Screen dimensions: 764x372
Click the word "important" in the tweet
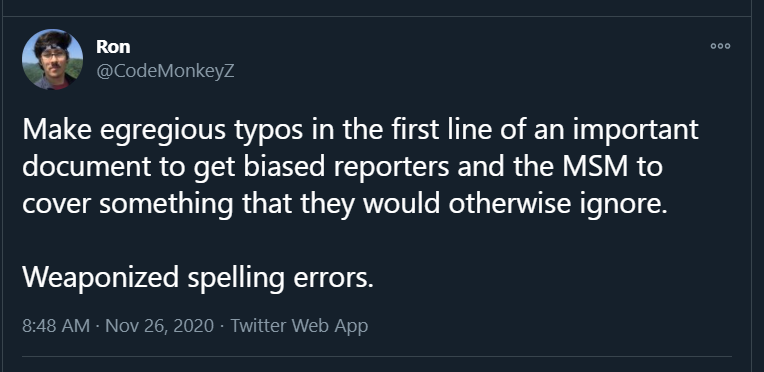pos(635,130)
